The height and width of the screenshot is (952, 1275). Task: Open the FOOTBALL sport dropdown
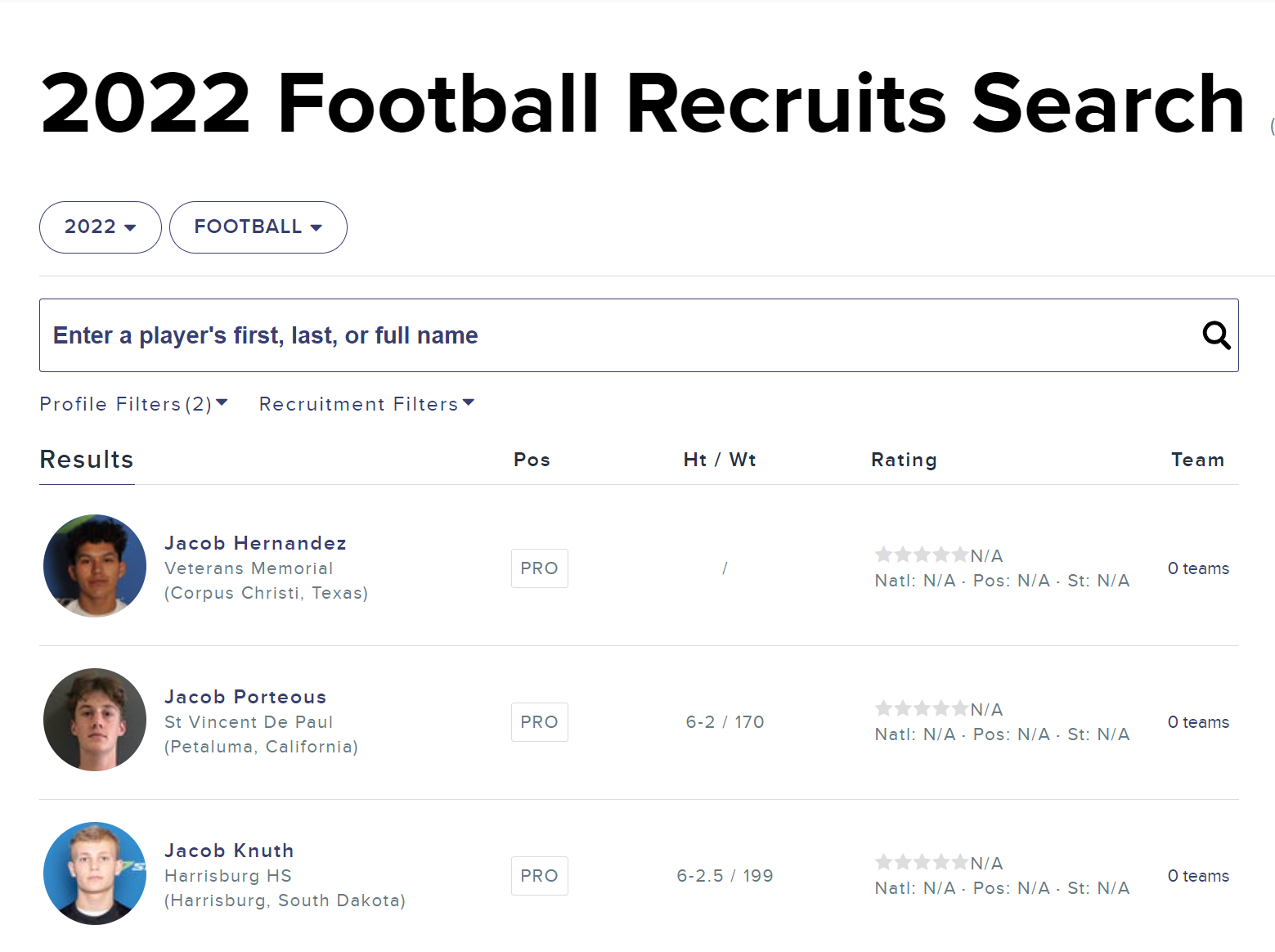(258, 227)
